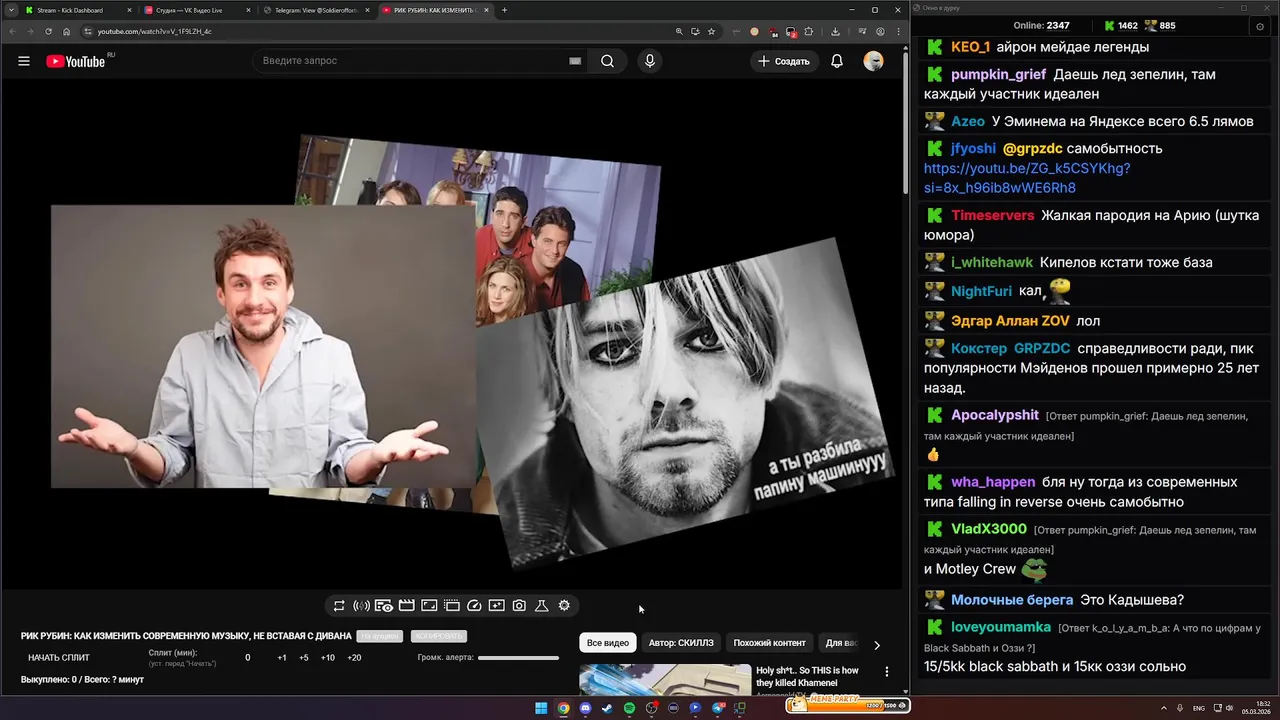Open jfyoshi's youtu.be link in chat

1027,178
